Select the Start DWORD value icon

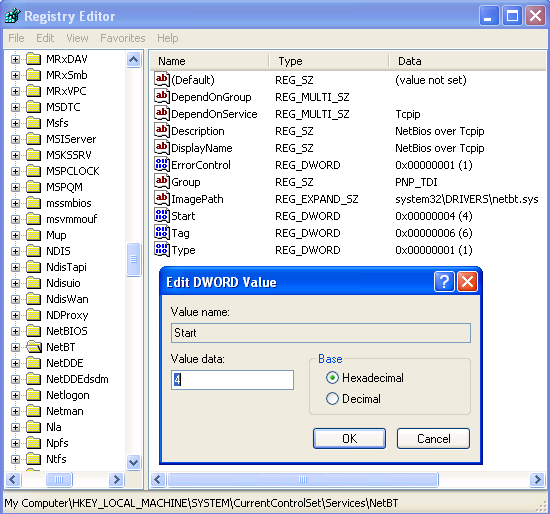(x=162, y=215)
